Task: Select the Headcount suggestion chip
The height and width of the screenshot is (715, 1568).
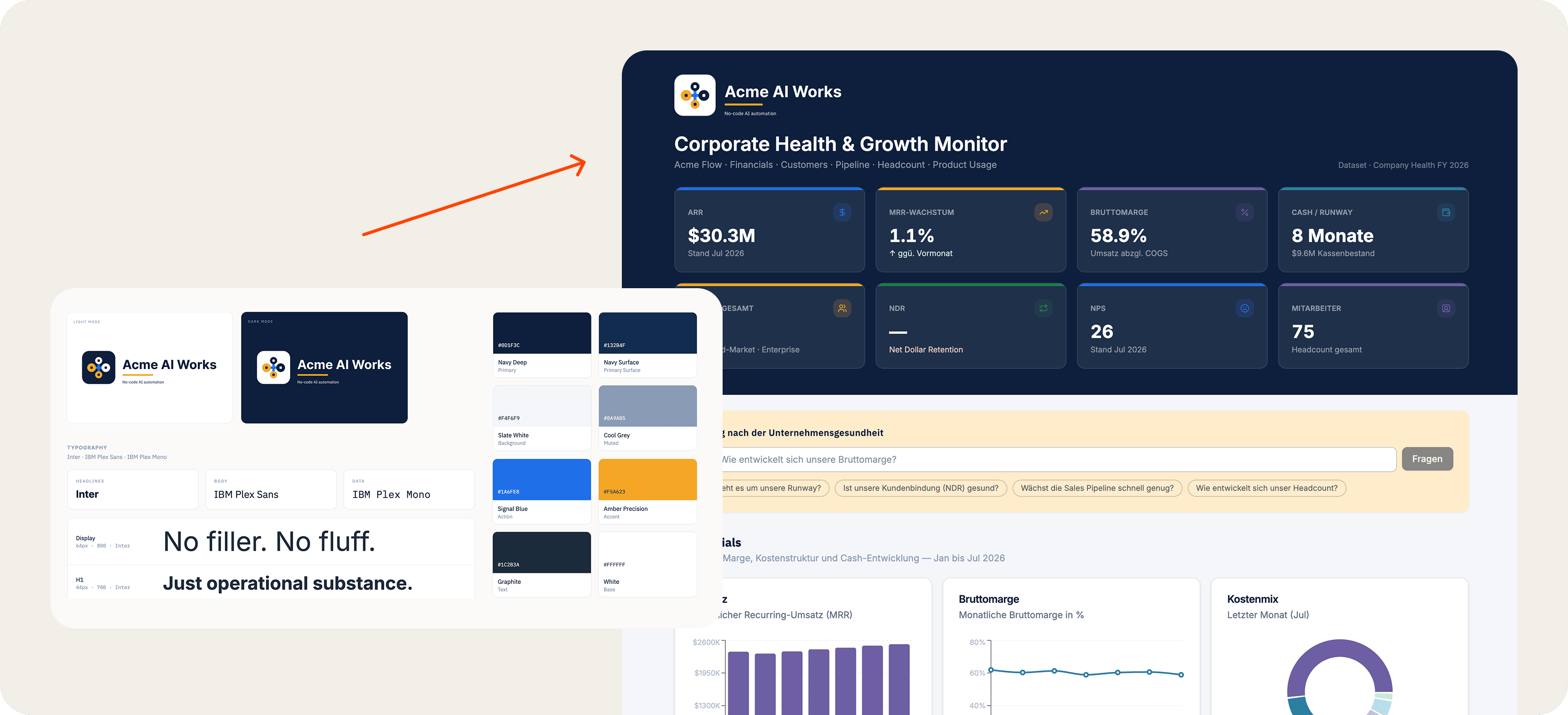Action: (x=1266, y=488)
